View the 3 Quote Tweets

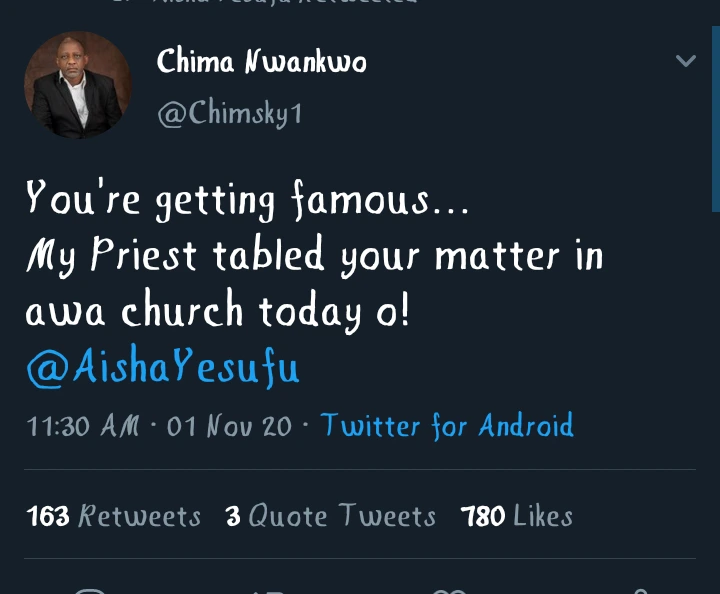331,516
